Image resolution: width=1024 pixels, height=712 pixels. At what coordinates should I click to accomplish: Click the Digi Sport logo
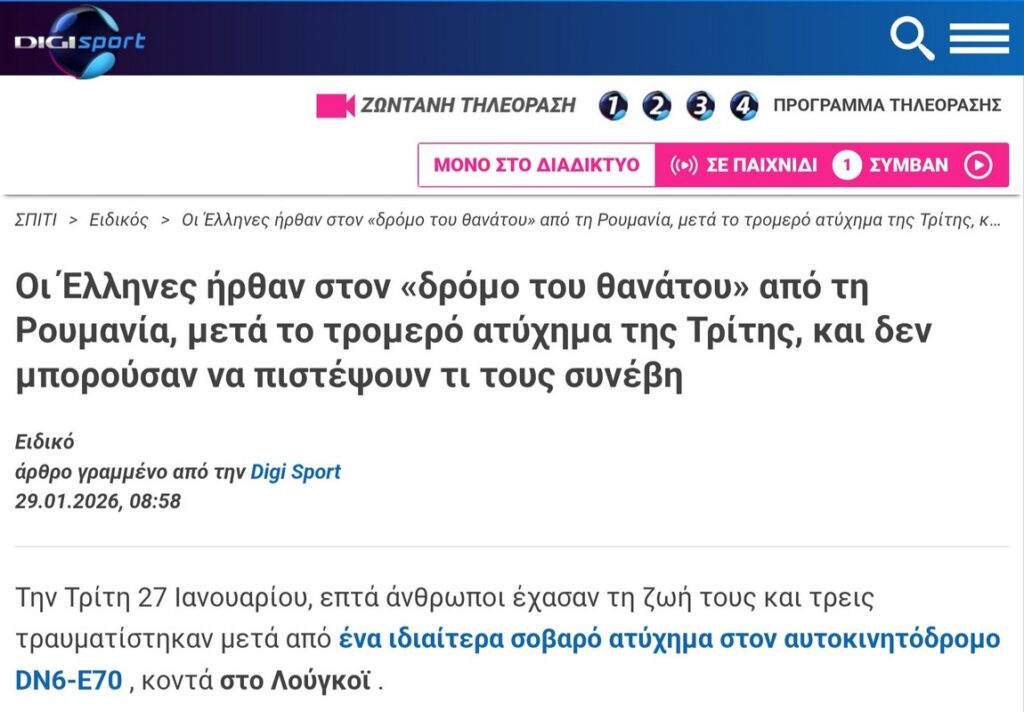click(x=80, y=41)
